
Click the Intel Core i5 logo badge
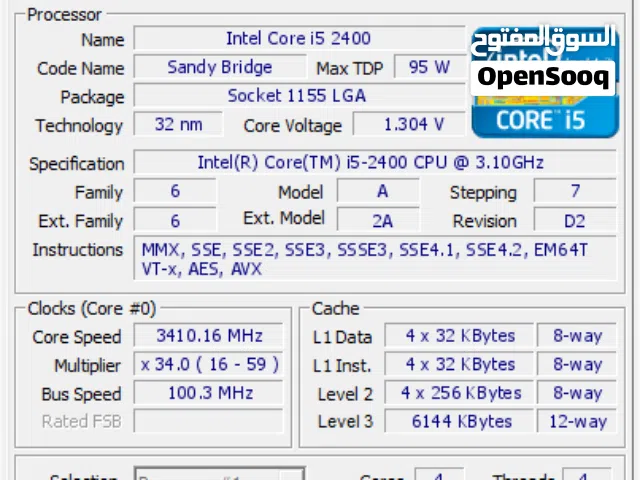pos(545,82)
